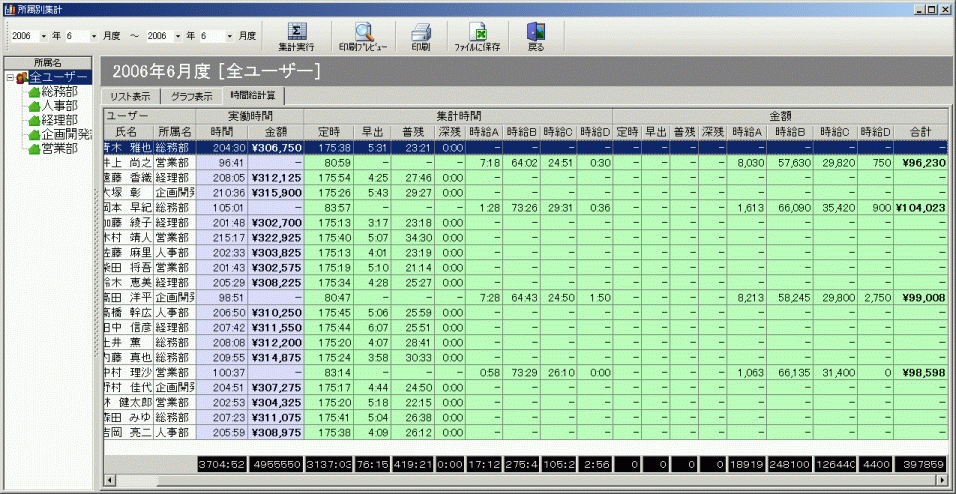The image size is (956, 494).
Task: Select the row for 岡本 早紀
Action: coord(526,207)
